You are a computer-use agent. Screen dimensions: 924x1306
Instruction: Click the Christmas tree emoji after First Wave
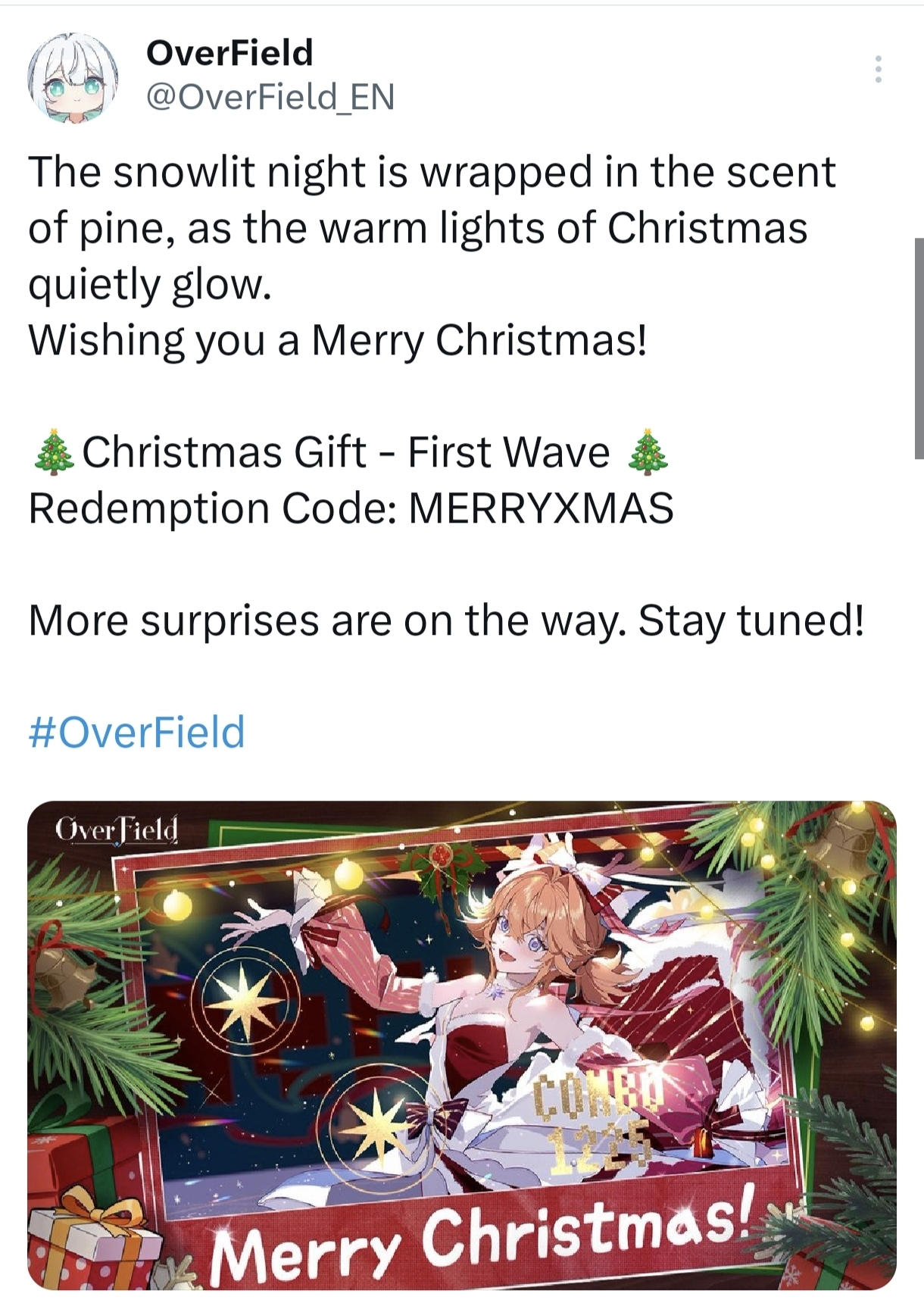(x=649, y=452)
